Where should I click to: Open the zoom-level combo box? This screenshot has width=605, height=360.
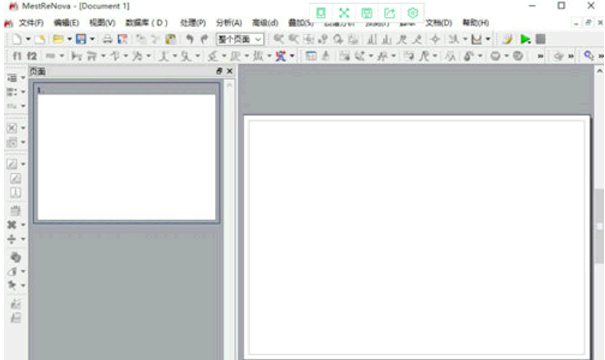click(x=240, y=39)
